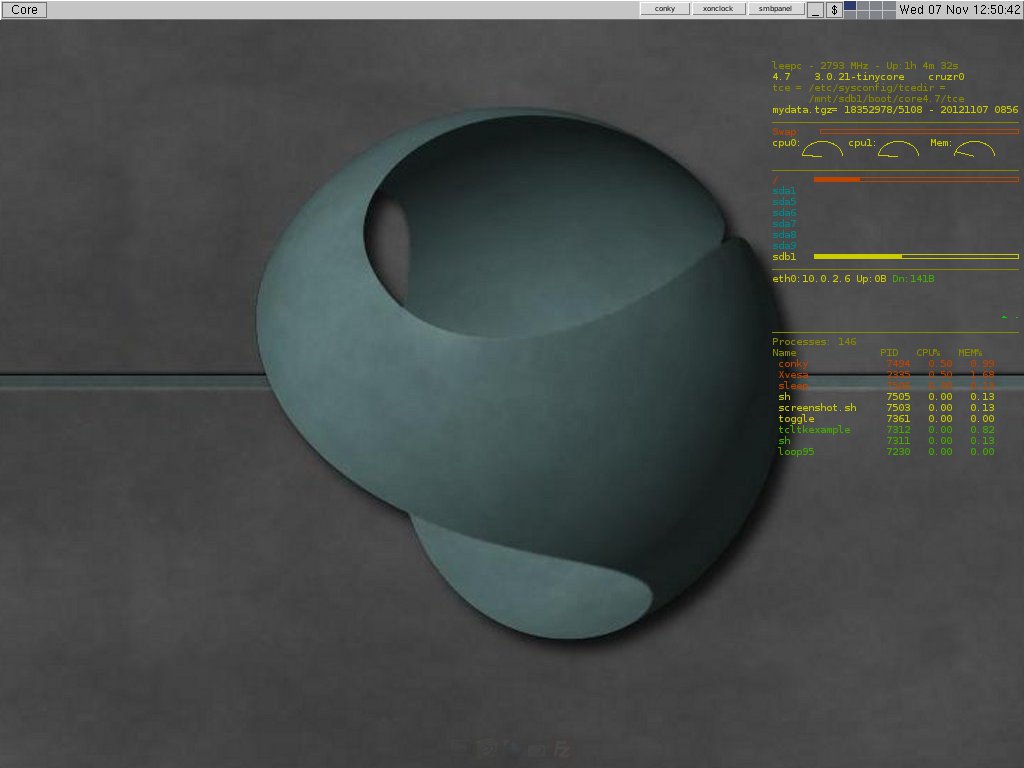
Task: Launch terminal with the dollar sign button
Action: (834, 10)
